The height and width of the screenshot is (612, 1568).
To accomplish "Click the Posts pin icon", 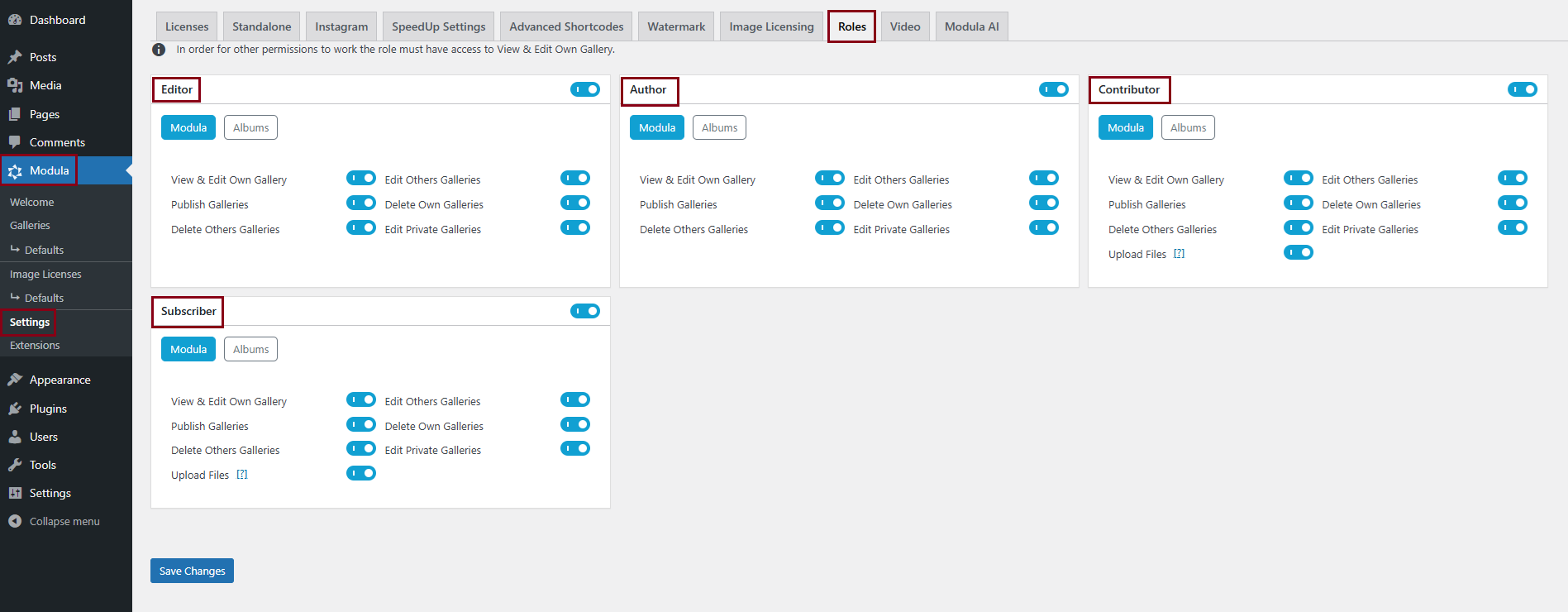I will 15,57.
